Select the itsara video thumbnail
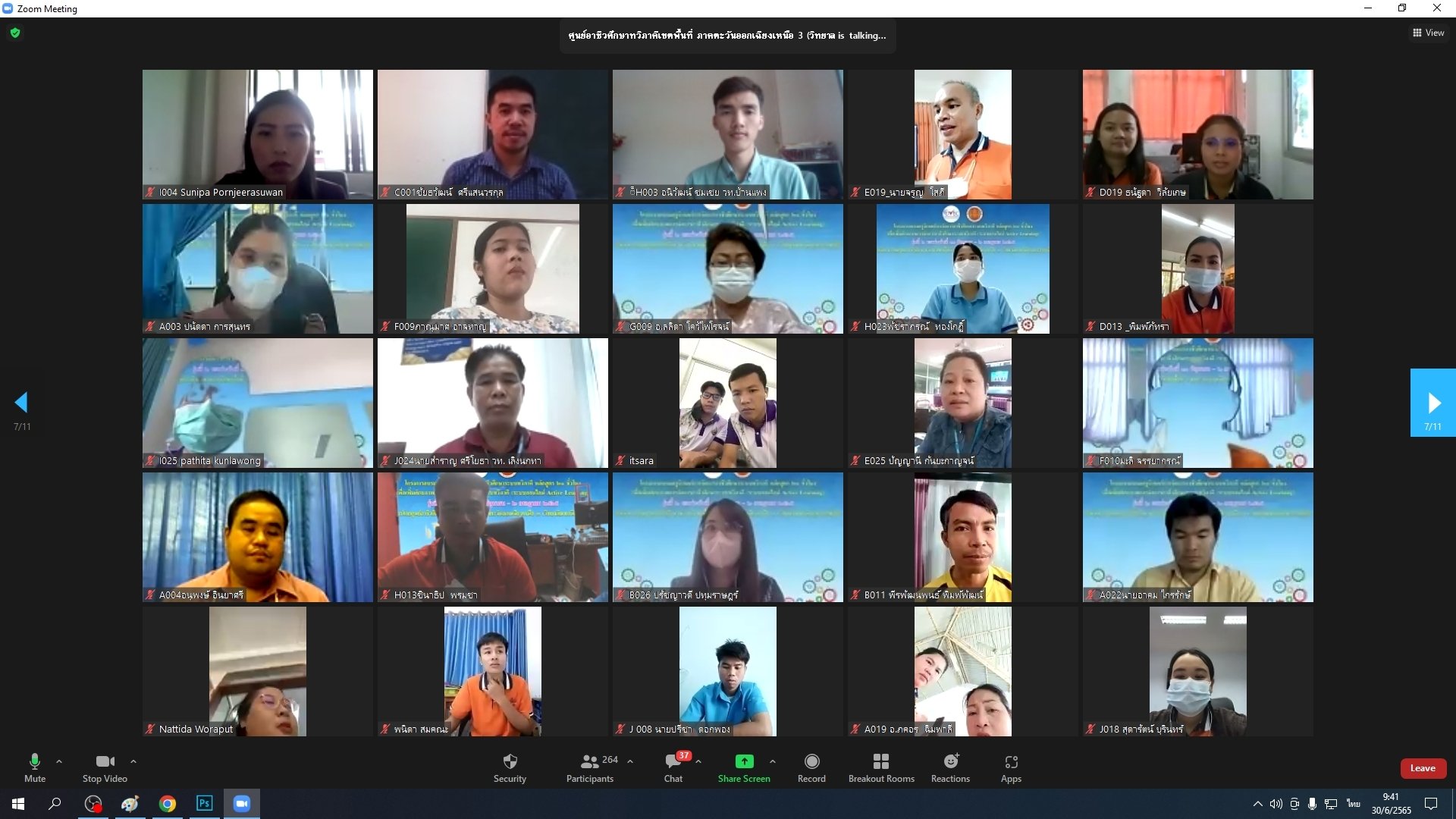Screen dimensions: 1456x819 [727, 403]
